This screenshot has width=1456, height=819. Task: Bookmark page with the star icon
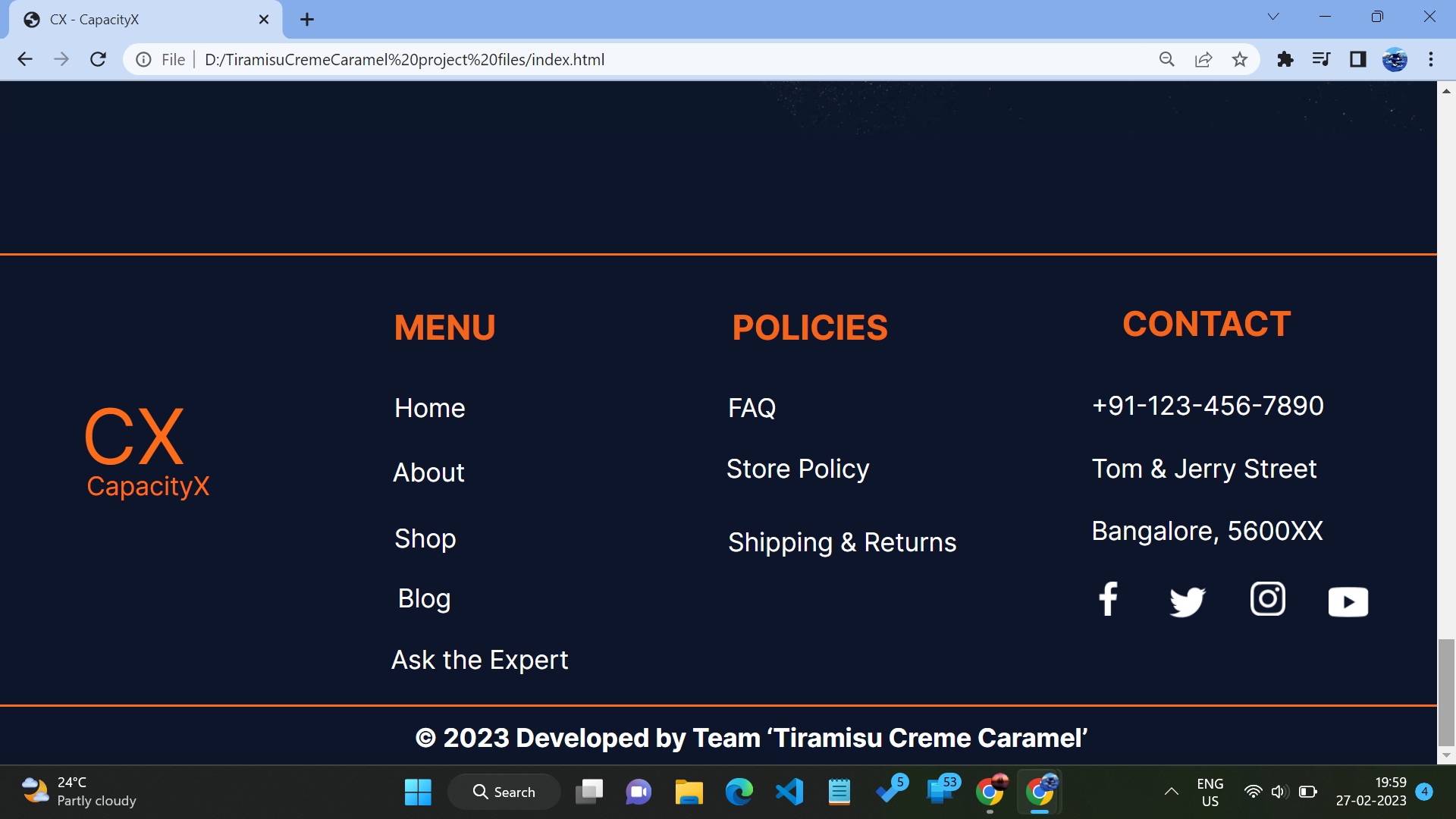click(x=1240, y=59)
